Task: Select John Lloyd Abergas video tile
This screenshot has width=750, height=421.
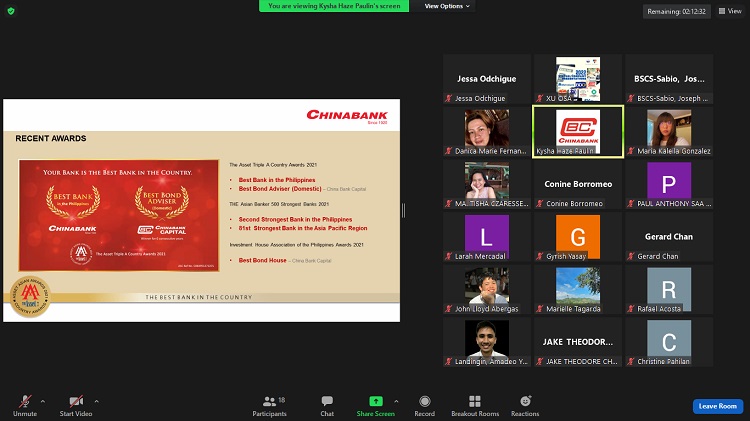Action: point(486,289)
